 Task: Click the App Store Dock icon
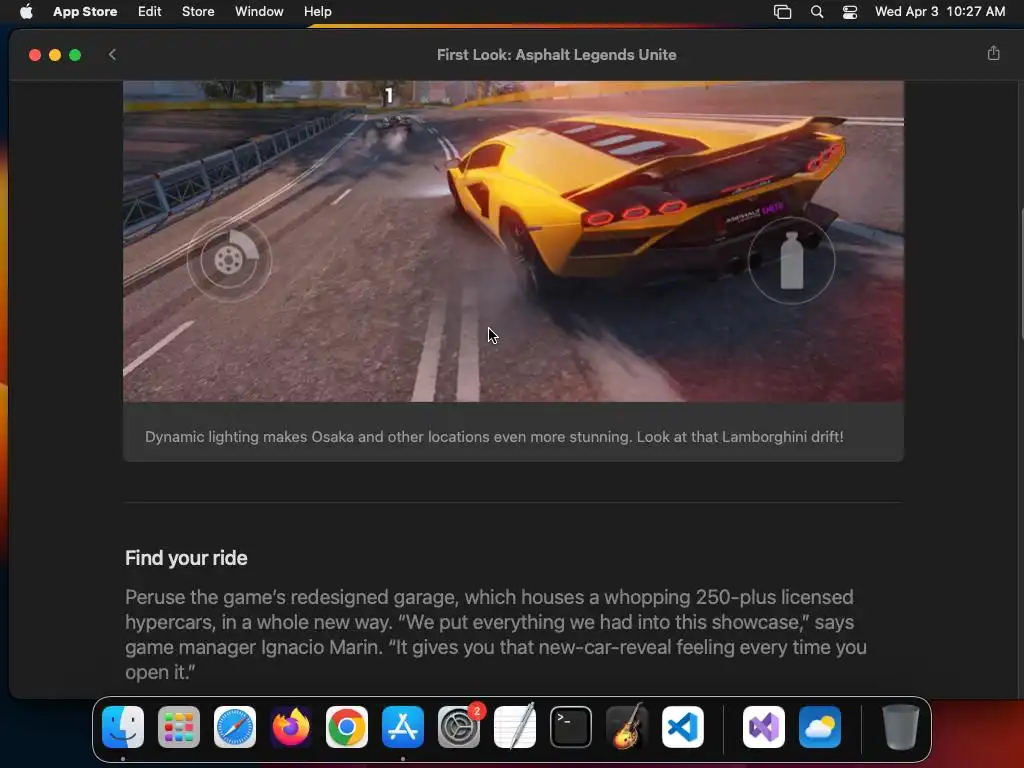tap(403, 727)
